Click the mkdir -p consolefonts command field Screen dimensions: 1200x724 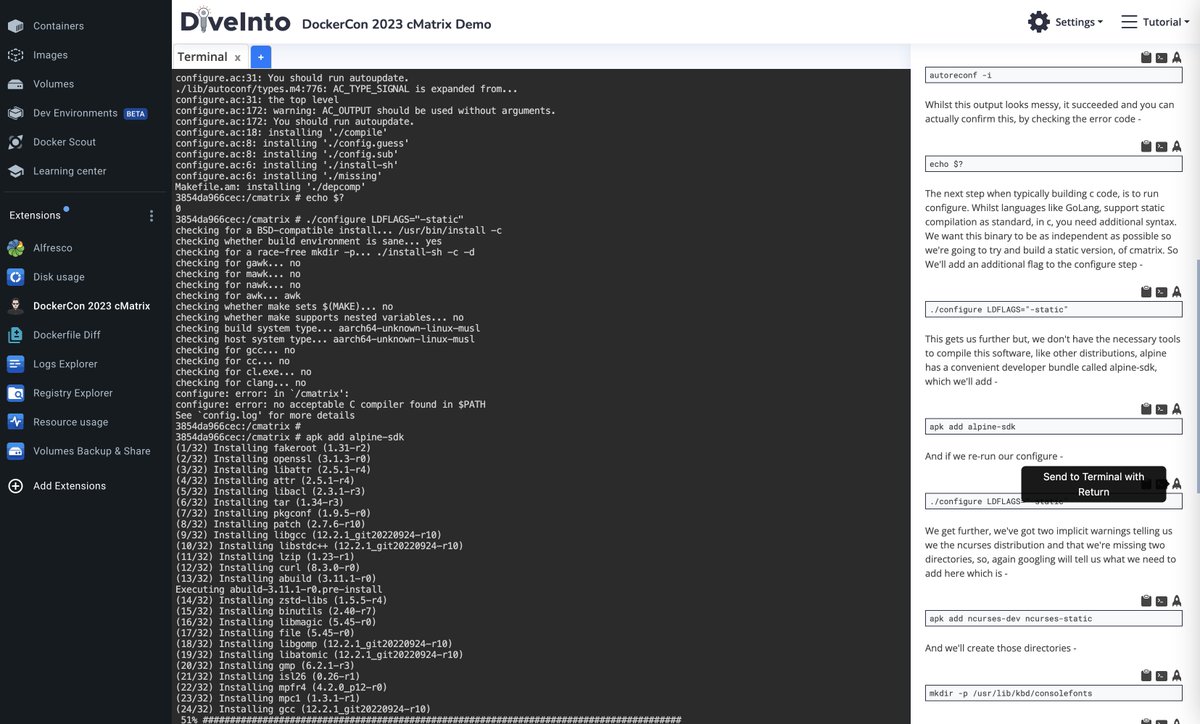(1054, 693)
